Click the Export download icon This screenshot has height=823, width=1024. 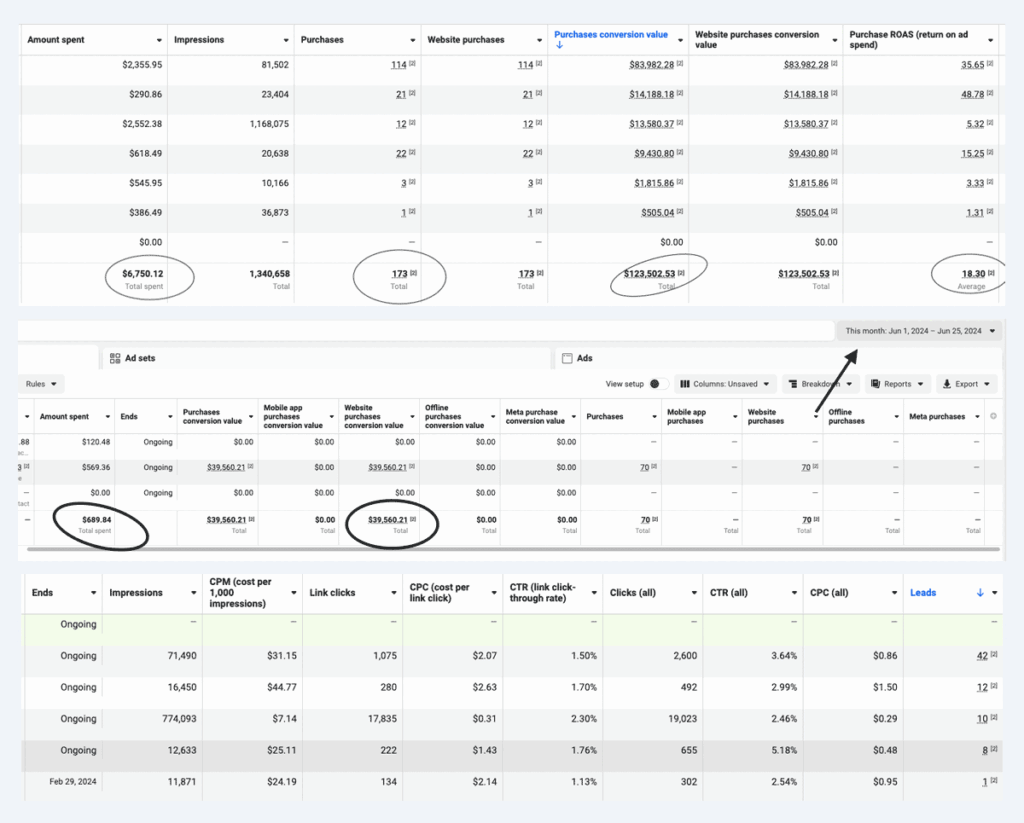coord(946,384)
